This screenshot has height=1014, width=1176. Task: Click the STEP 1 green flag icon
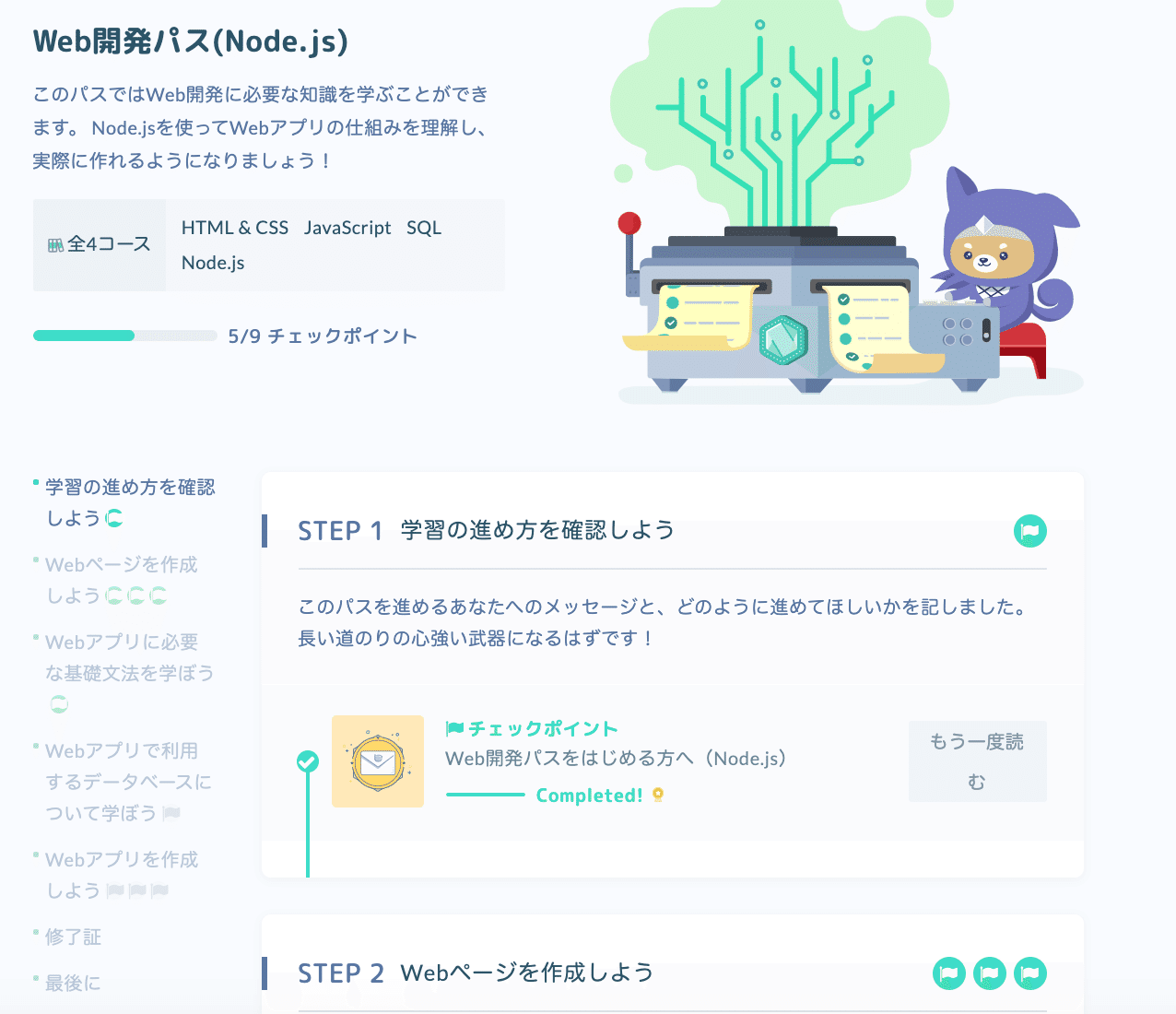click(x=1029, y=531)
